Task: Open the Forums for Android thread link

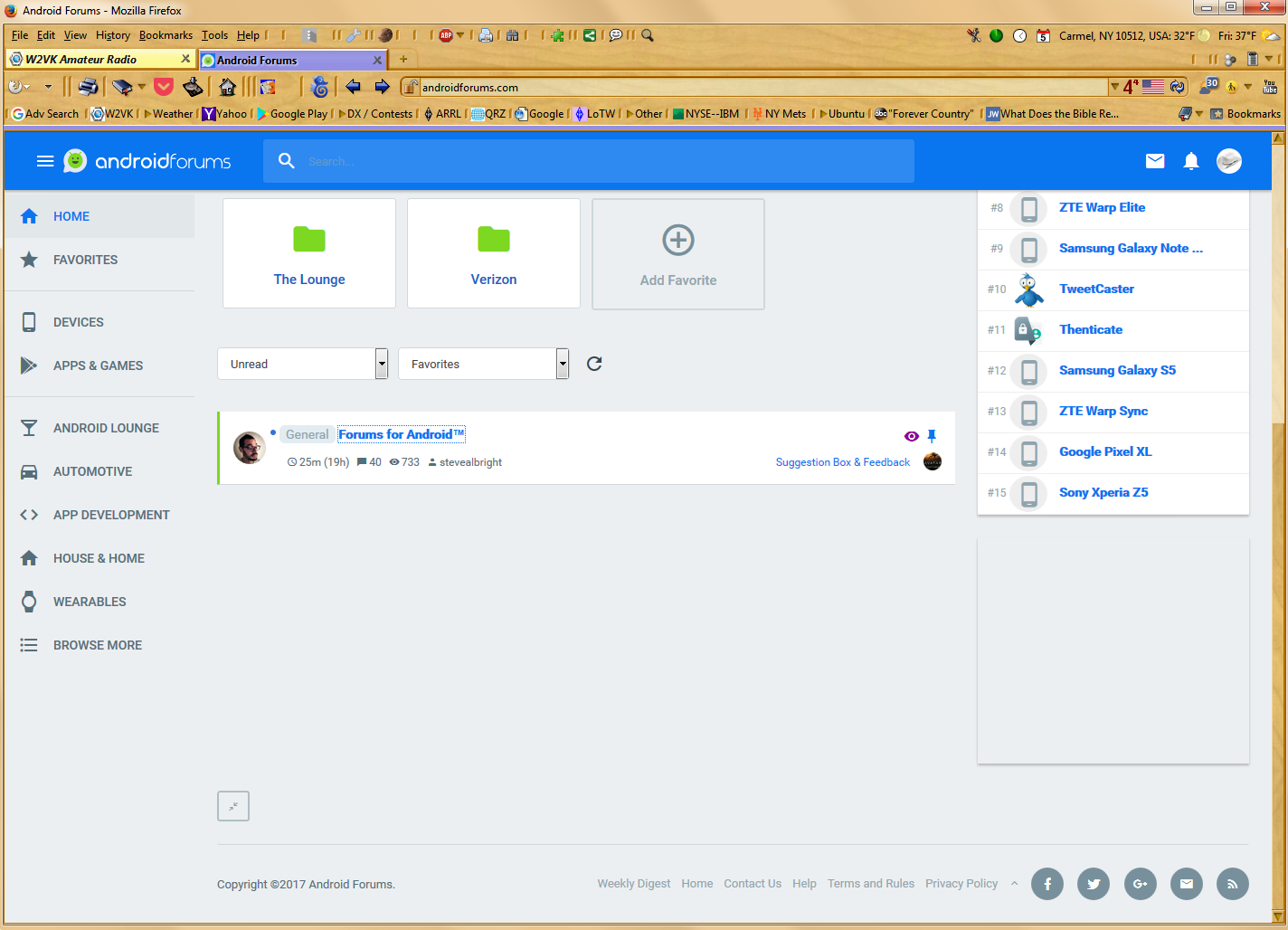Action: [x=401, y=434]
